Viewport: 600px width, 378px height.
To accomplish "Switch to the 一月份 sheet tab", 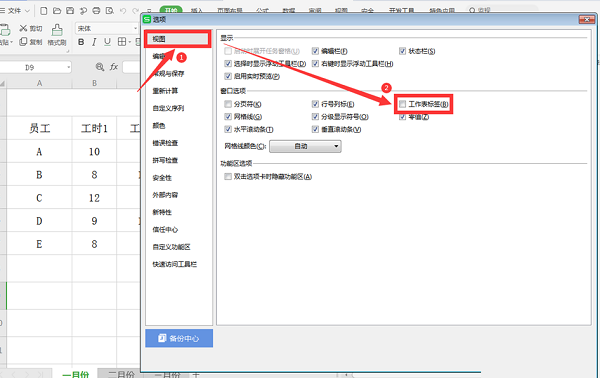I will click(75, 374).
